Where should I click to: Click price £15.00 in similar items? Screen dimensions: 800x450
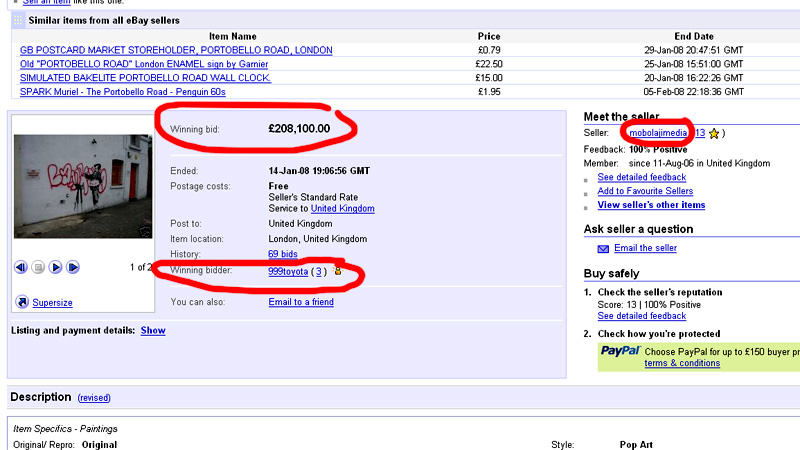click(489, 78)
